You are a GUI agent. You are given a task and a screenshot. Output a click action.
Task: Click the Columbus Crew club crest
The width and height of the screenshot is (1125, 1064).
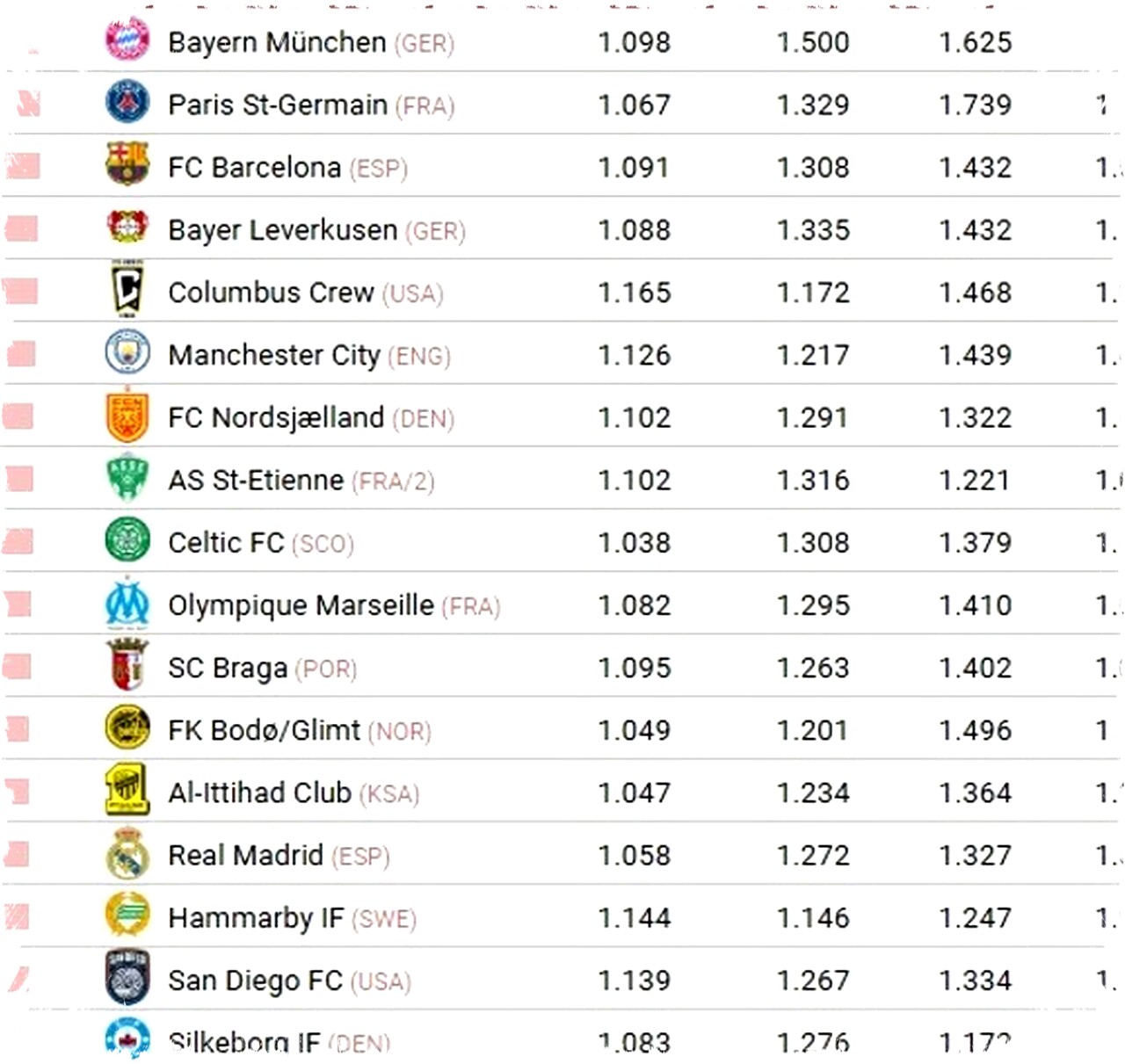click(127, 290)
